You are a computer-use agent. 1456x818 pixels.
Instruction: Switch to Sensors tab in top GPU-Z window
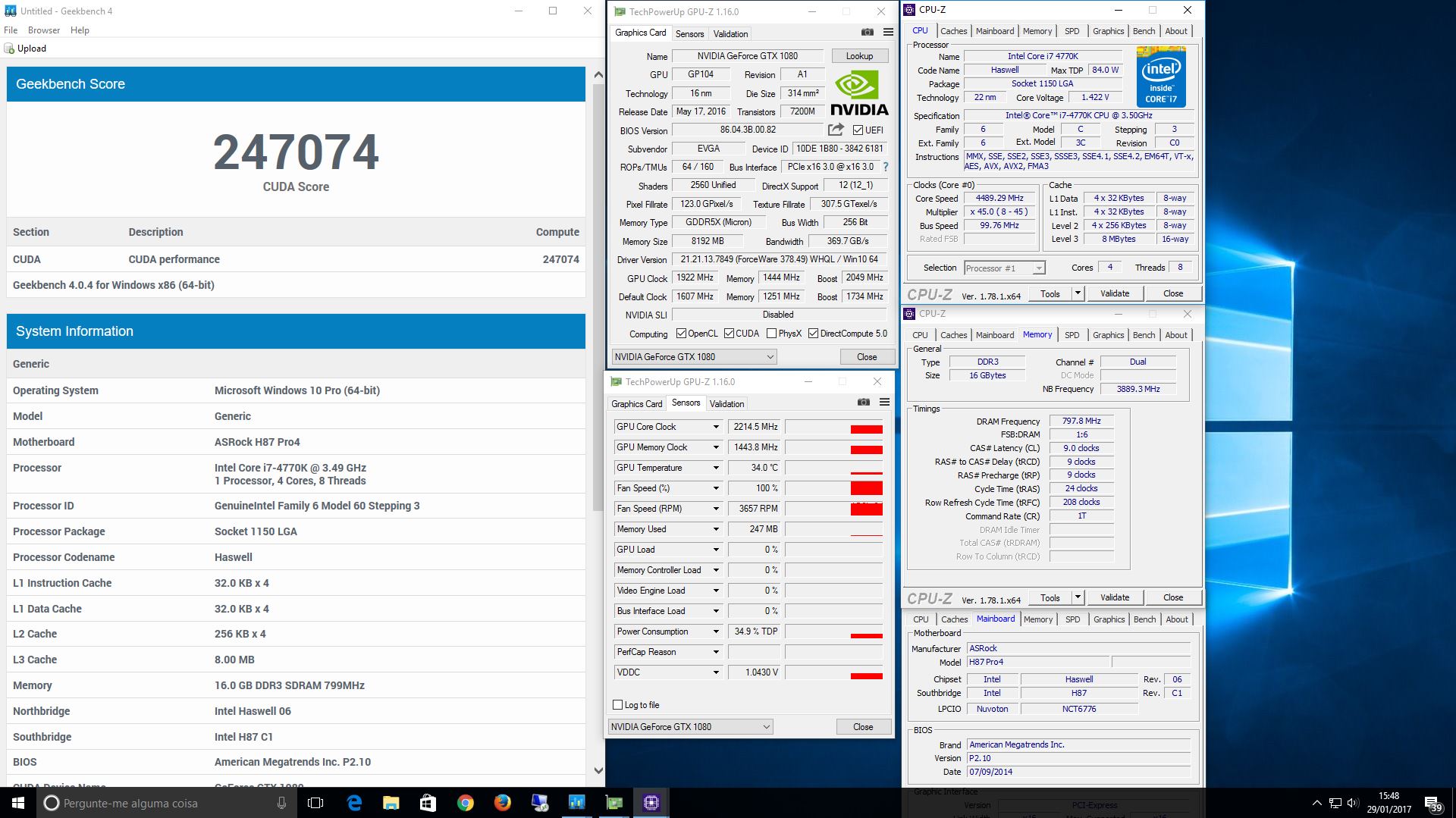click(690, 33)
